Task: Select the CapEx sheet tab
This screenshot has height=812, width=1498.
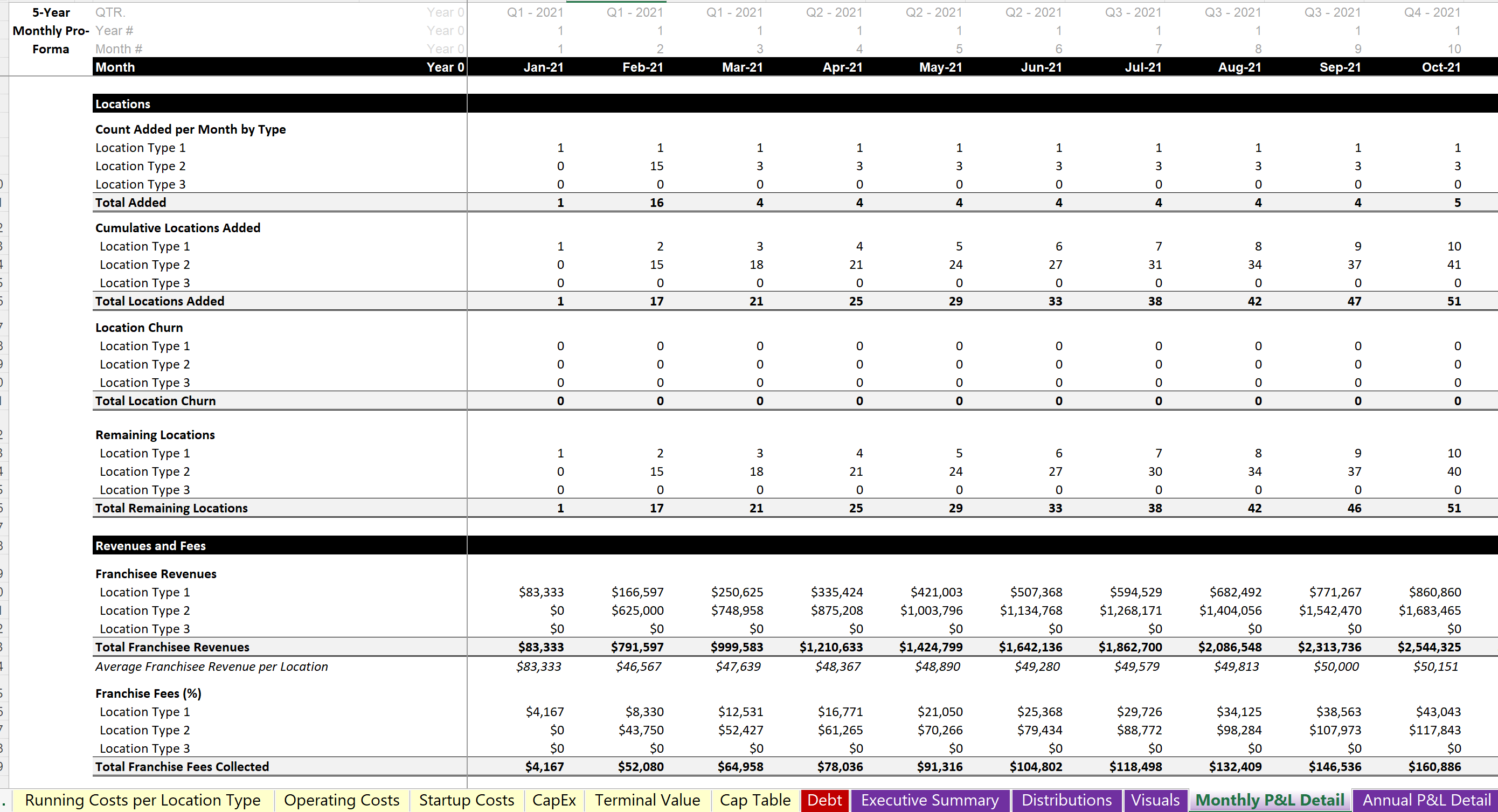Action: (x=553, y=800)
